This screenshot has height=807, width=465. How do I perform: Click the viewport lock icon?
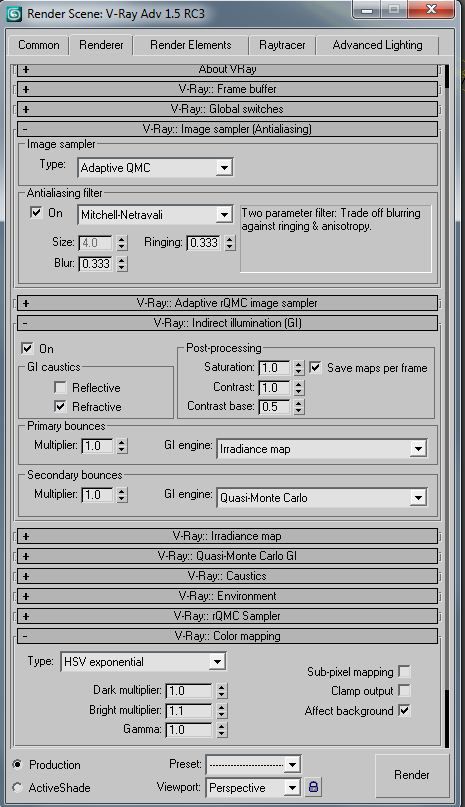point(314,786)
